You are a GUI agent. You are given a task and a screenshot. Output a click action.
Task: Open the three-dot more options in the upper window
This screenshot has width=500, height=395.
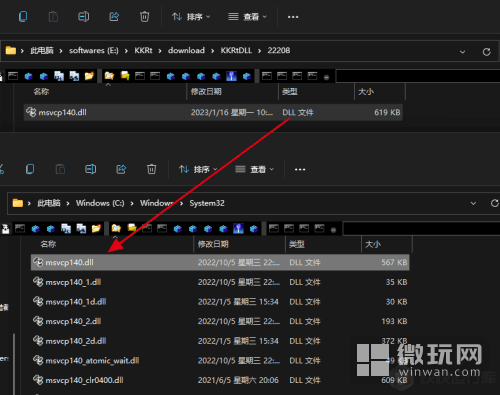[x=293, y=17]
